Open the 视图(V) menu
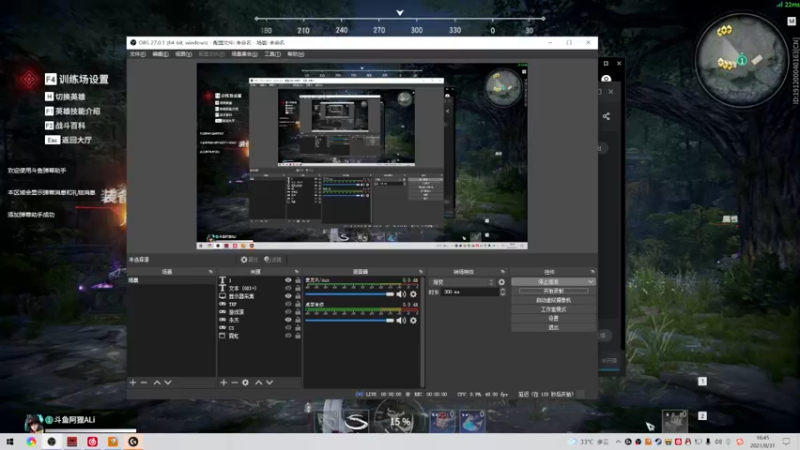The width and height of the screenshot is (800, 450). 183,54
